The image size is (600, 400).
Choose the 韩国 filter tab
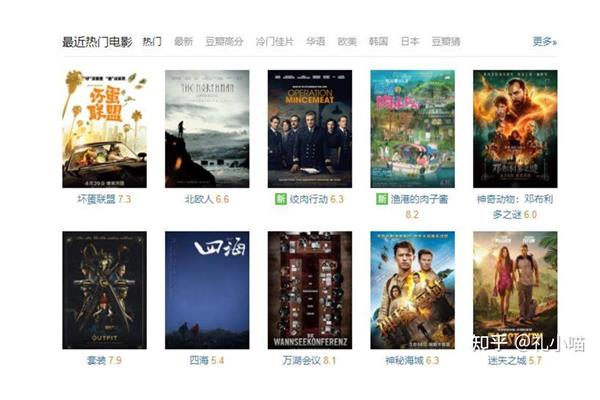pos(378,41)
